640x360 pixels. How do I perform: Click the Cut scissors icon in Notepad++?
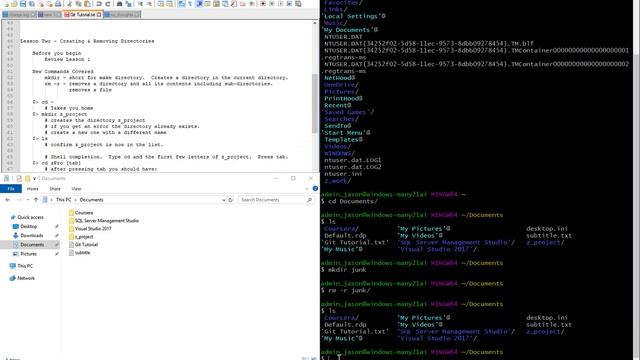pos(69,4)
